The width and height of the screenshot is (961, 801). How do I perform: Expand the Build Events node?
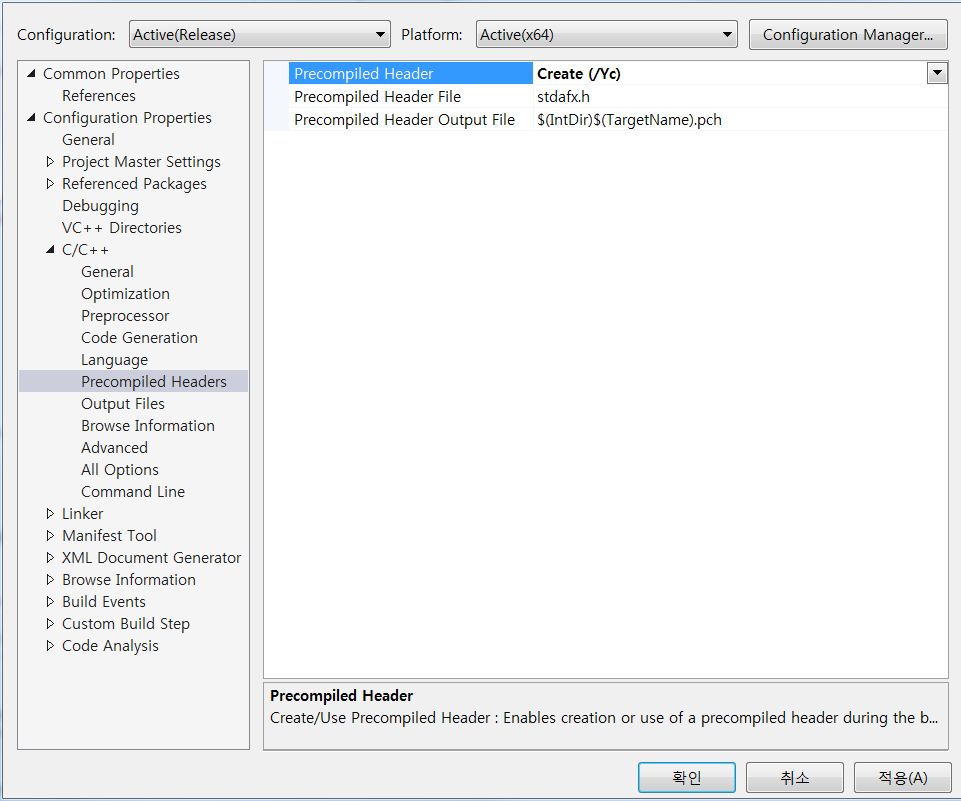[x=50, y=602]
